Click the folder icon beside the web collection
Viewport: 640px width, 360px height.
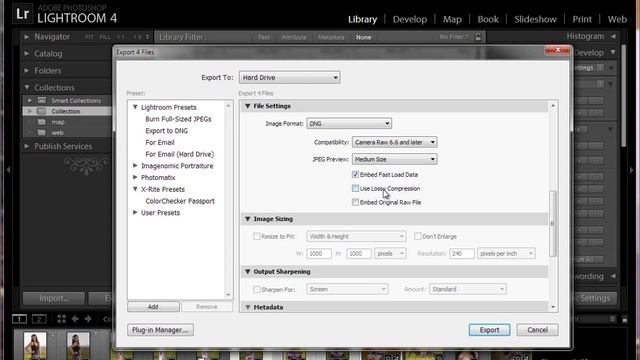[42, 132]
